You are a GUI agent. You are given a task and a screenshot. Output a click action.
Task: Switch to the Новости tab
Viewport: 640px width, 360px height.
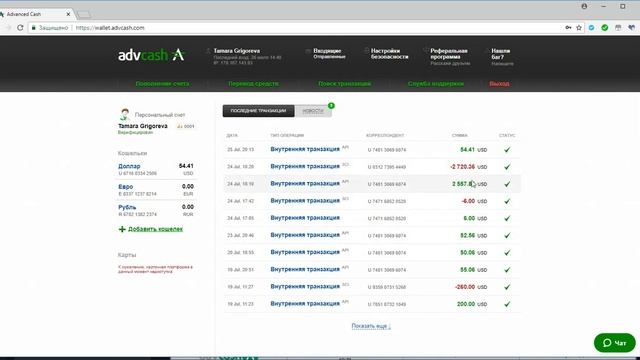point(313,111)
